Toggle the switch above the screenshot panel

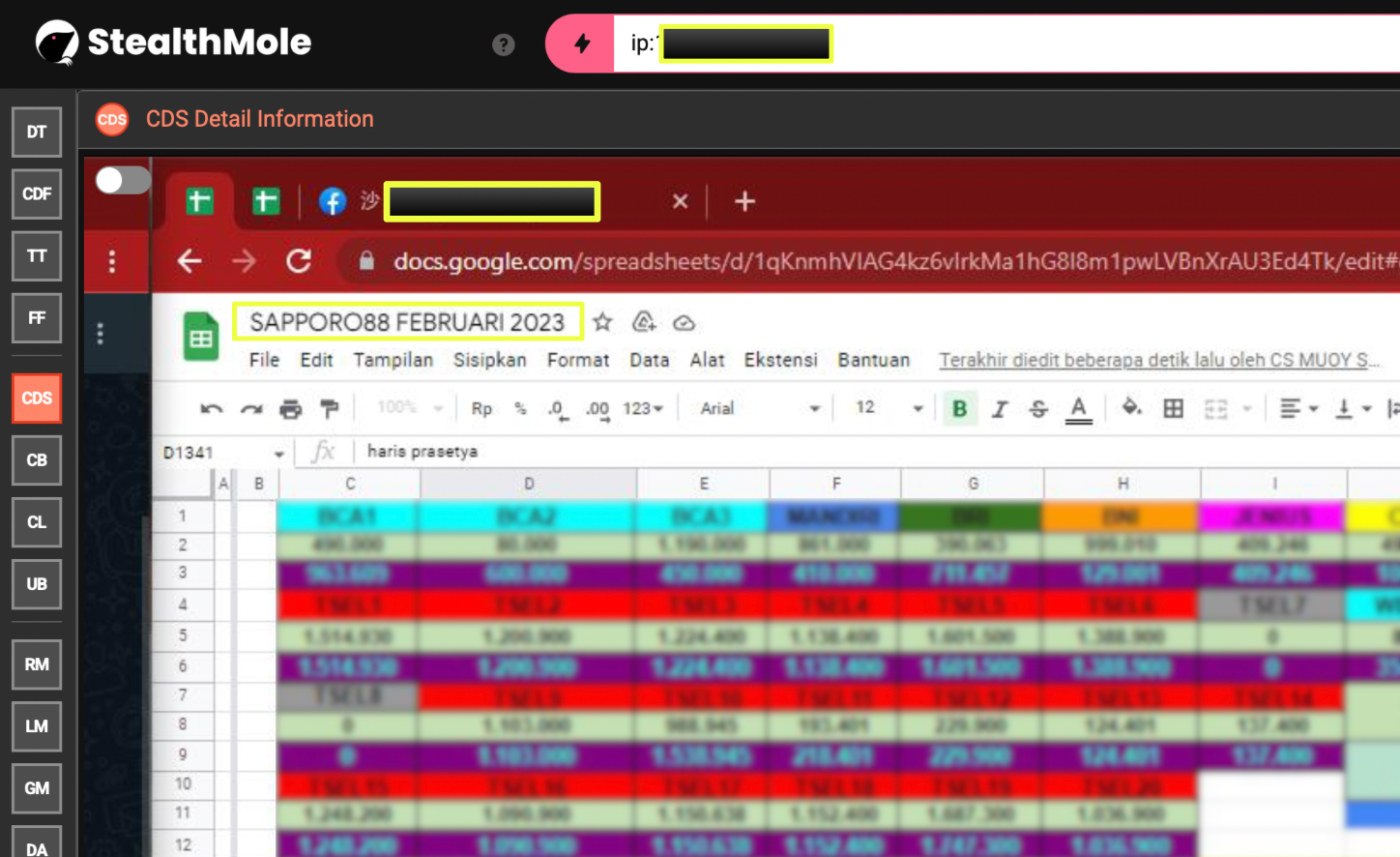pyautogui.click(x=123, y=181)
